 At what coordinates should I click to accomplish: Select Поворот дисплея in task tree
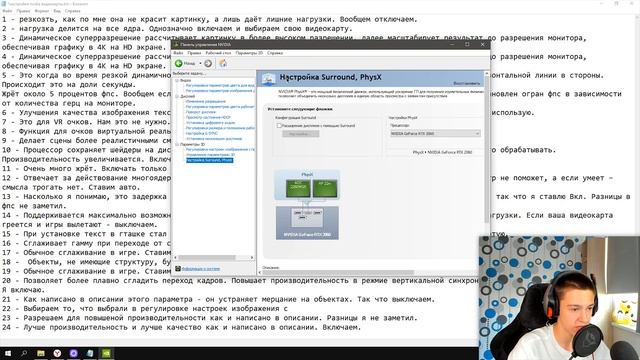[200, 112]
